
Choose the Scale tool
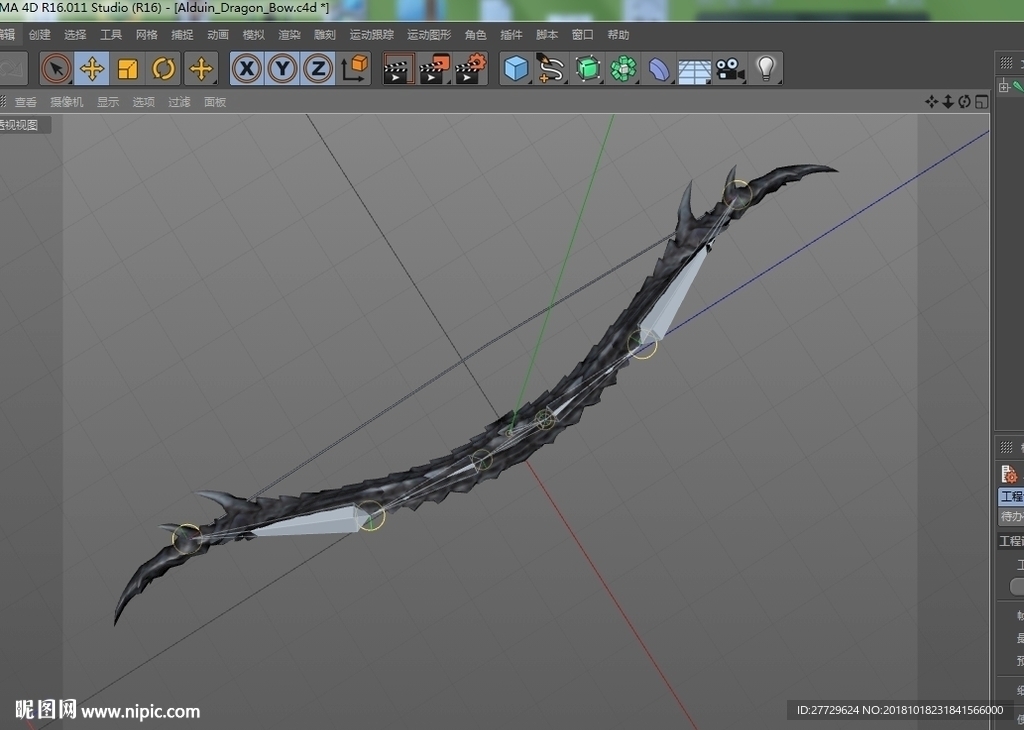[x=127, y=69]
